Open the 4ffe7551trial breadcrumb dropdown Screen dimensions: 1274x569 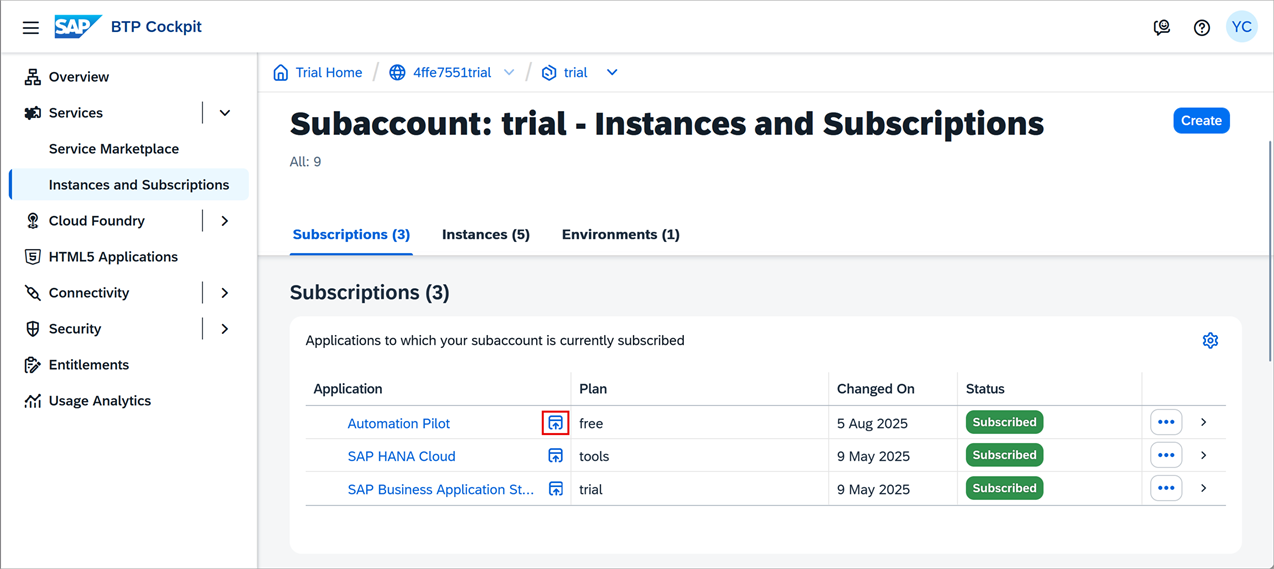tap(509, 72)
